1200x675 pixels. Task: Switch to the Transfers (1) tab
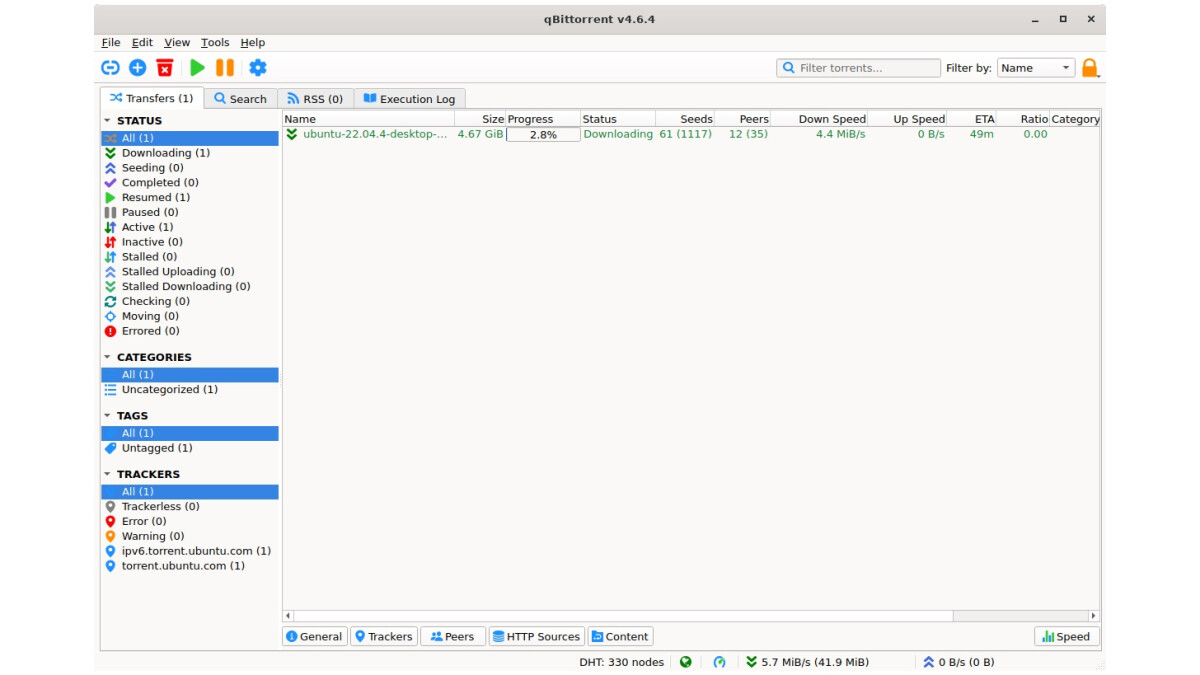pyautogui.click(x=151, y=98)
